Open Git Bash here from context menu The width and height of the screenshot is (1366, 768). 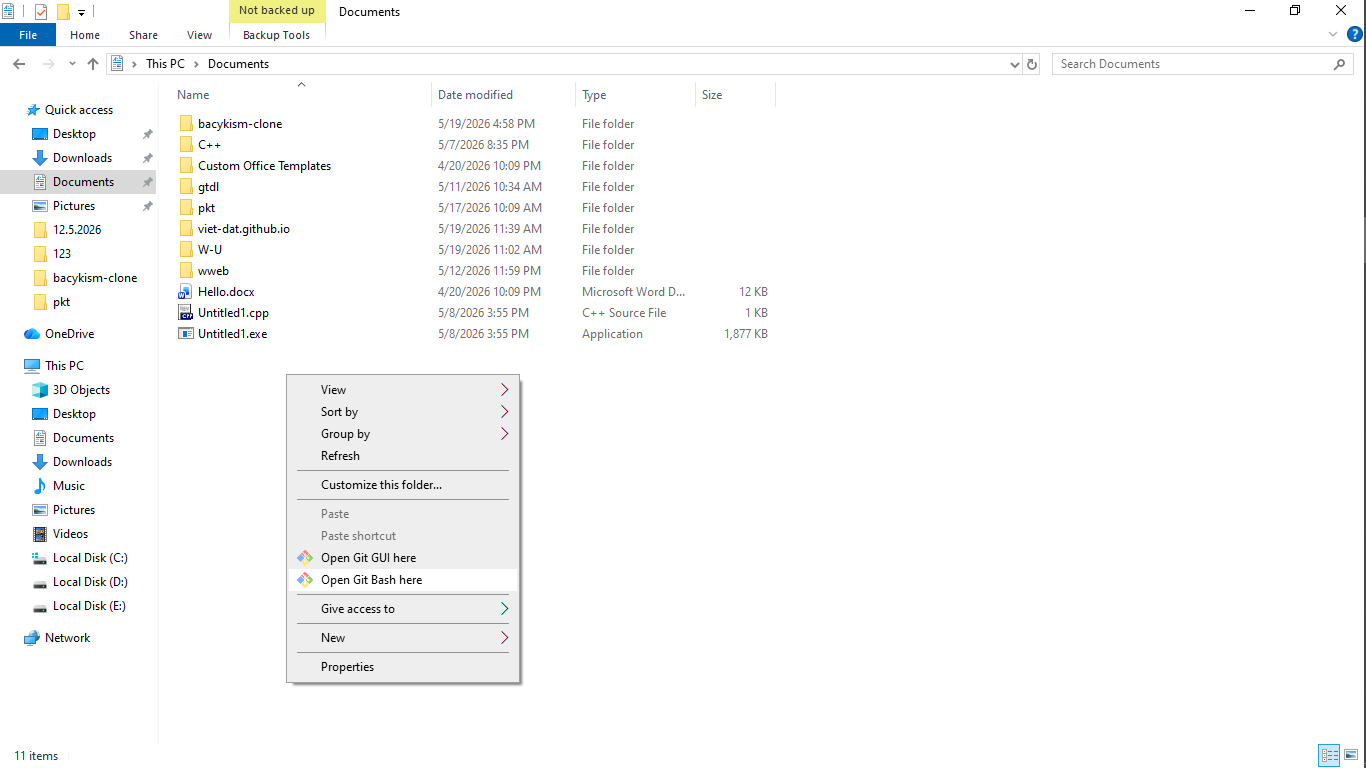403,580
